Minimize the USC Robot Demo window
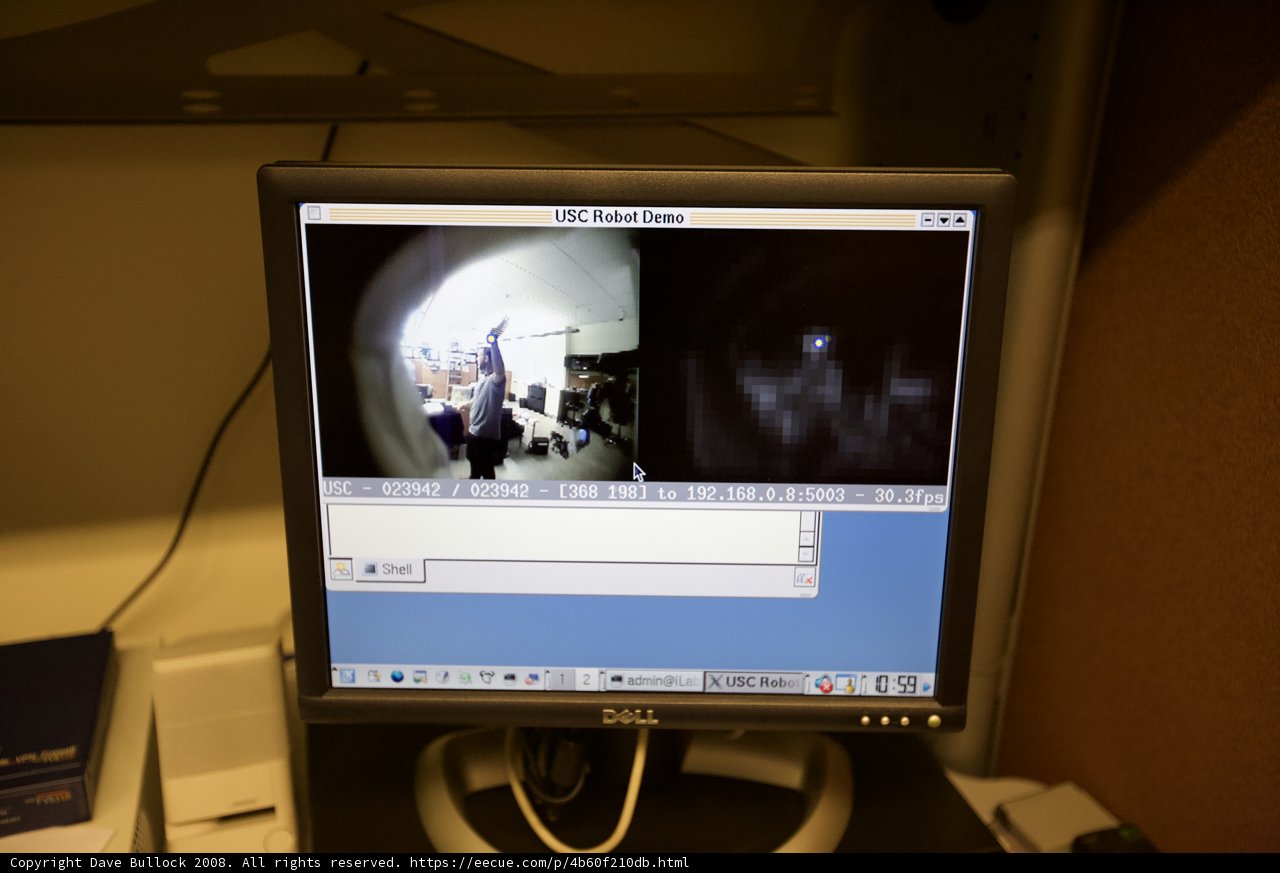 click(928, 220)
